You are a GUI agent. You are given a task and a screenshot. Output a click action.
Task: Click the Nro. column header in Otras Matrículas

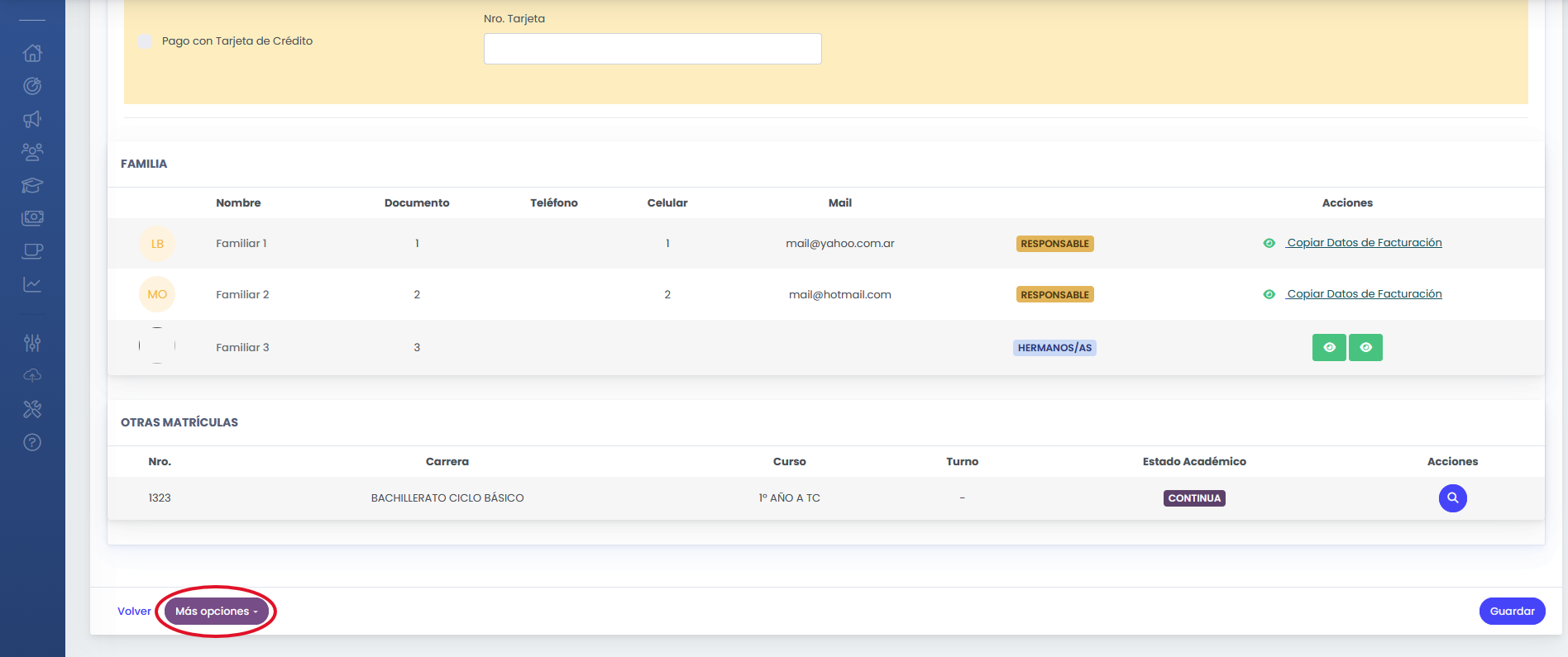point(160,462)
